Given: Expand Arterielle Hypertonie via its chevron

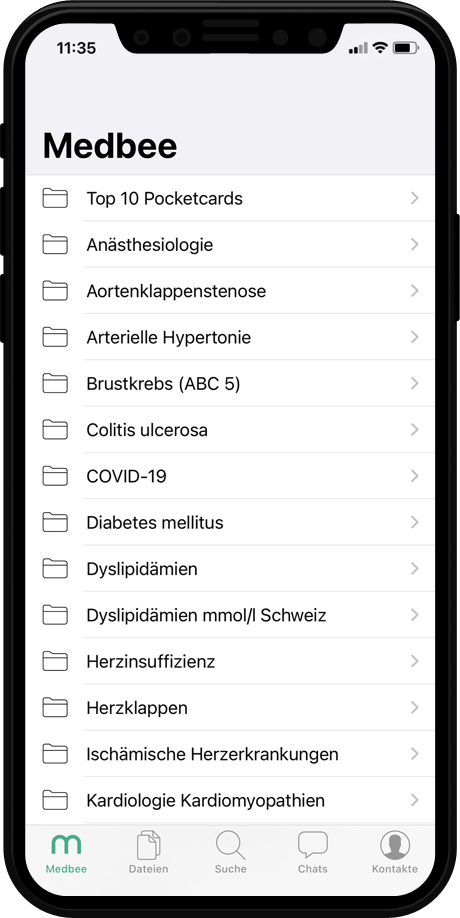Looking at the screenshot, I should [x=415, y=337].
